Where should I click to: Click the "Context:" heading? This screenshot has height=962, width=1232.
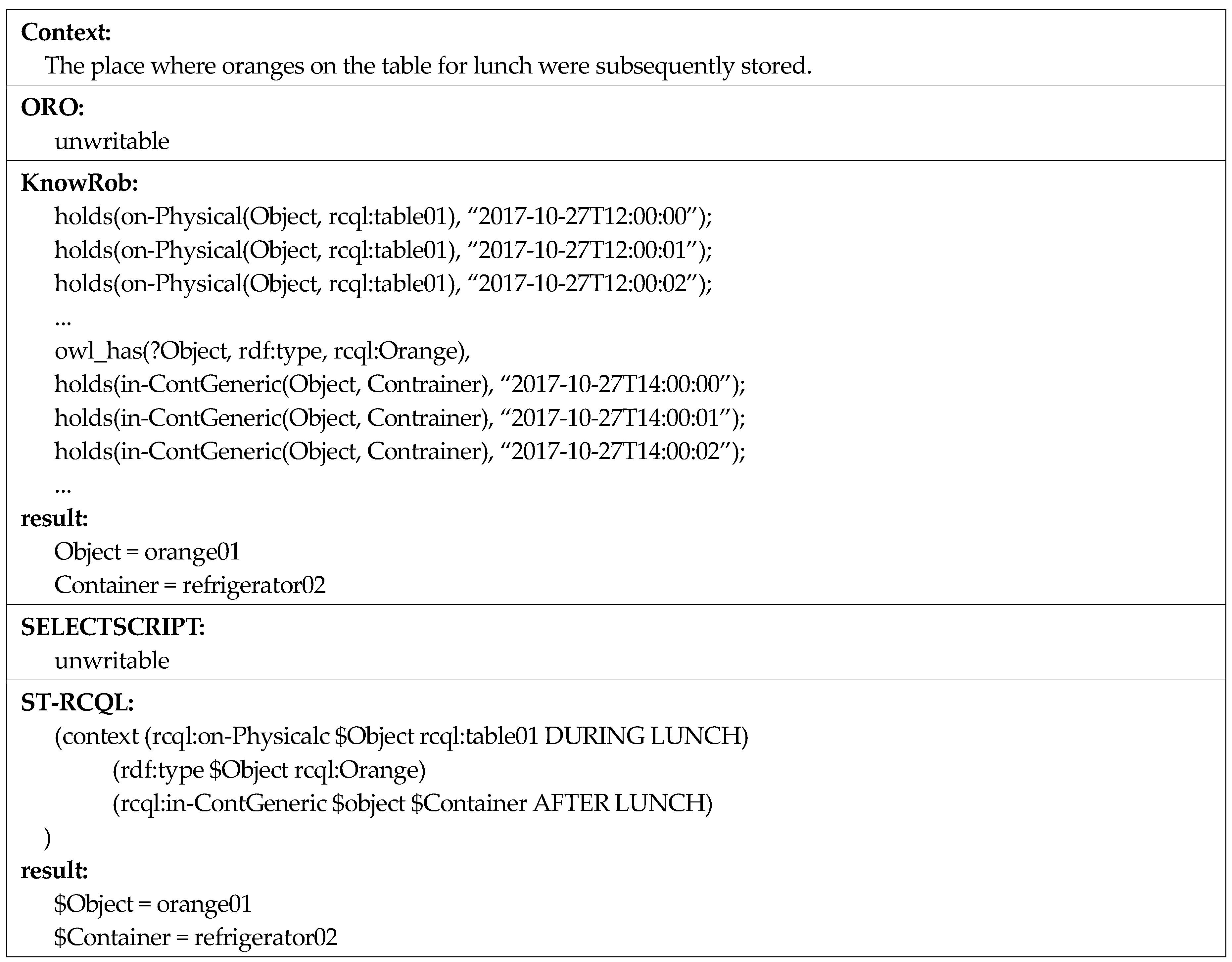pos(66,32)
